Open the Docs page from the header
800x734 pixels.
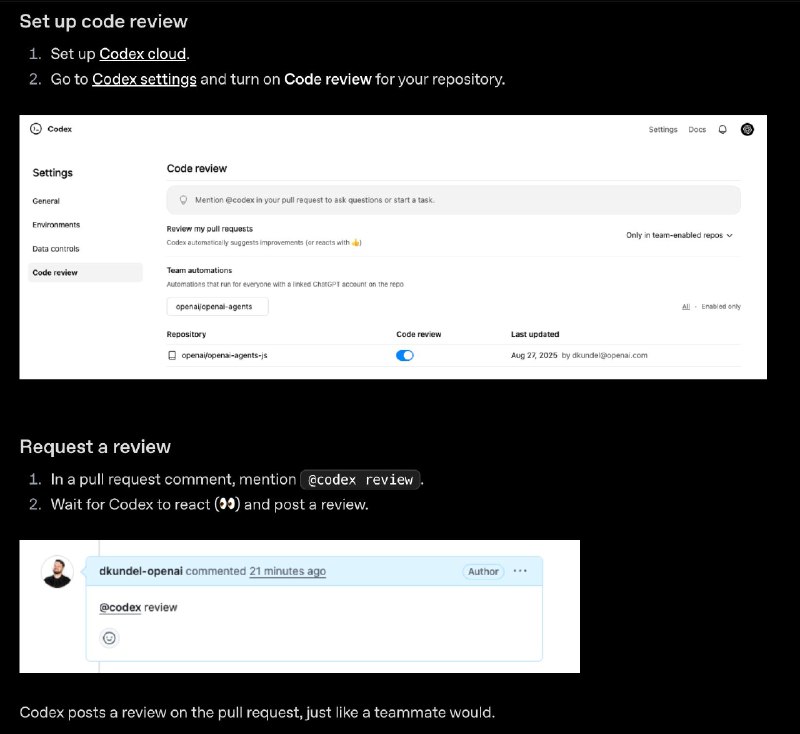click(697, 129)
